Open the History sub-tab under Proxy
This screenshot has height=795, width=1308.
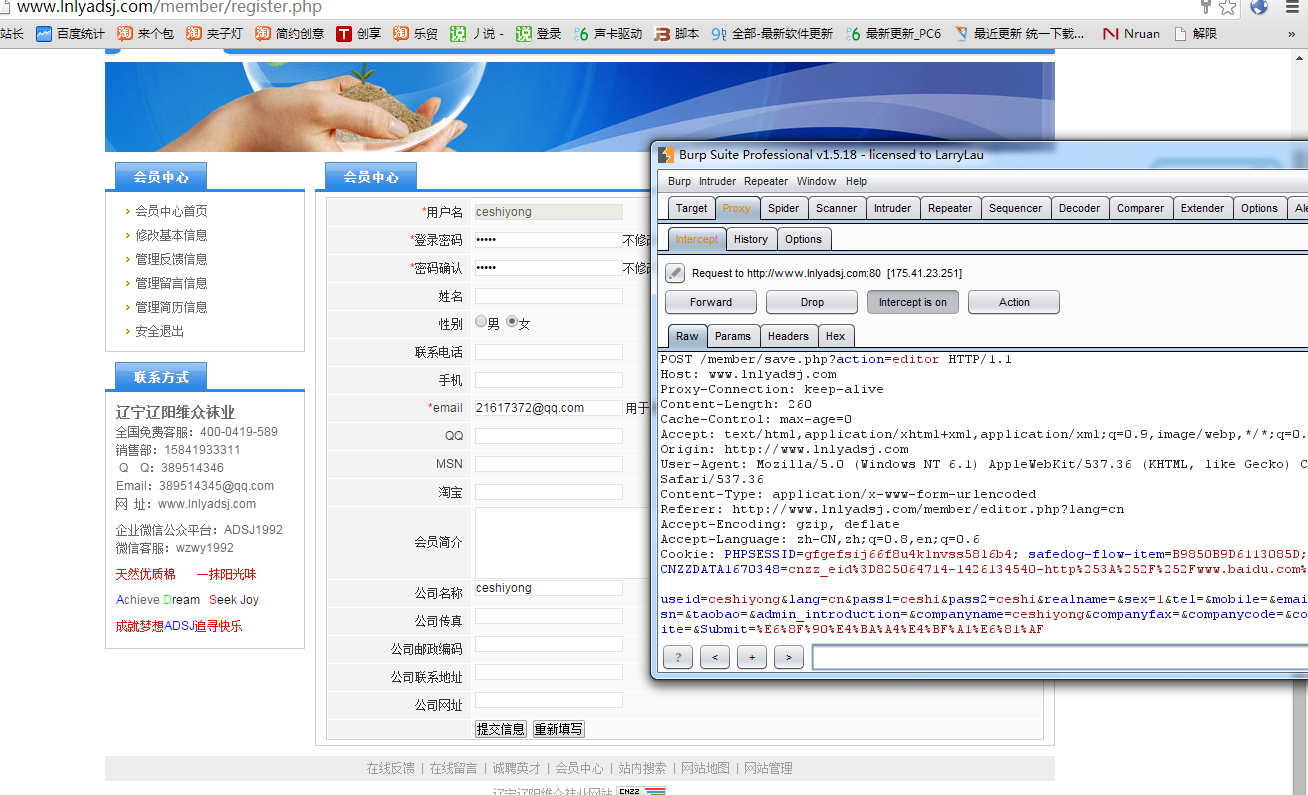tap(750, 239)
